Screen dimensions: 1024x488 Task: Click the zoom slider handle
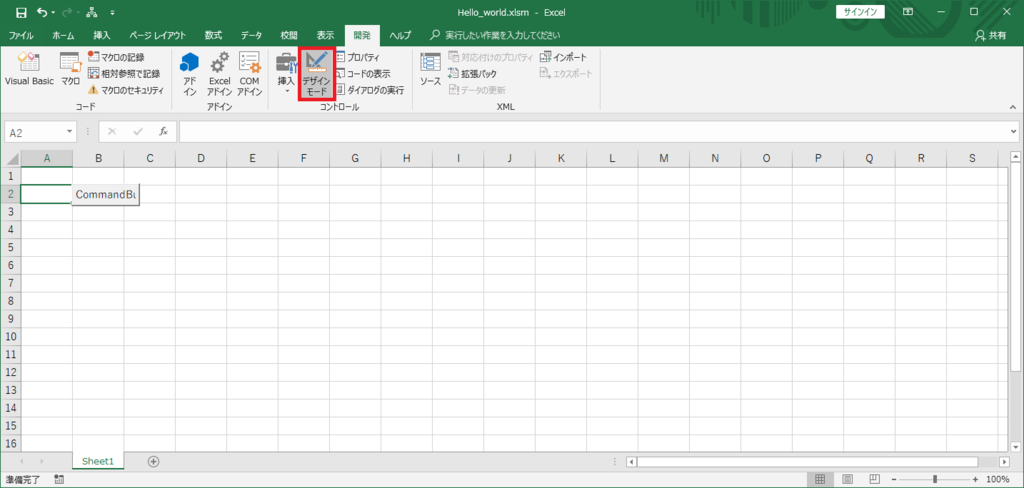coord(936,480)
